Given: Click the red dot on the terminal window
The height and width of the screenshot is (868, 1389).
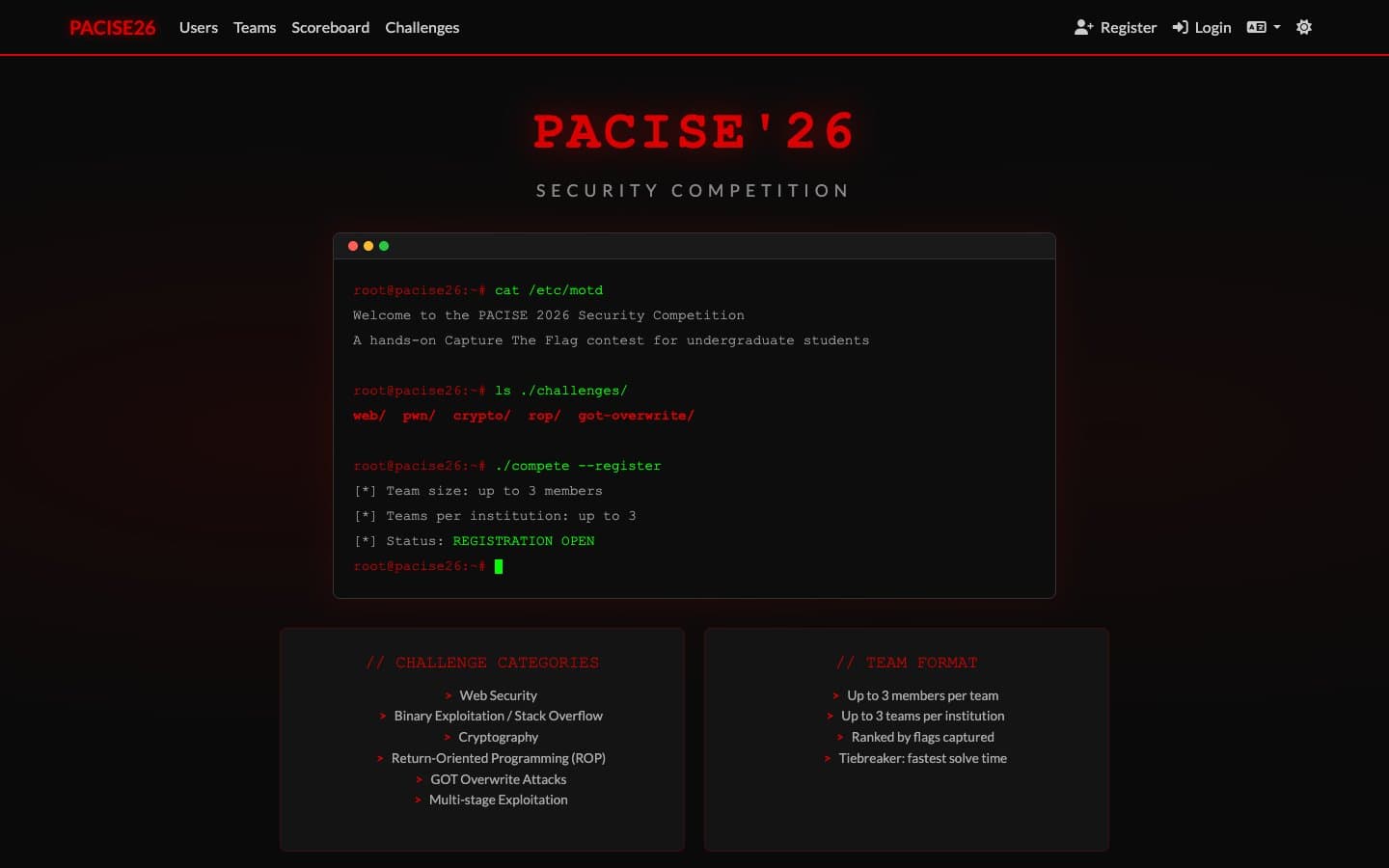Looking at the screenshot, I should pos(353,246).
